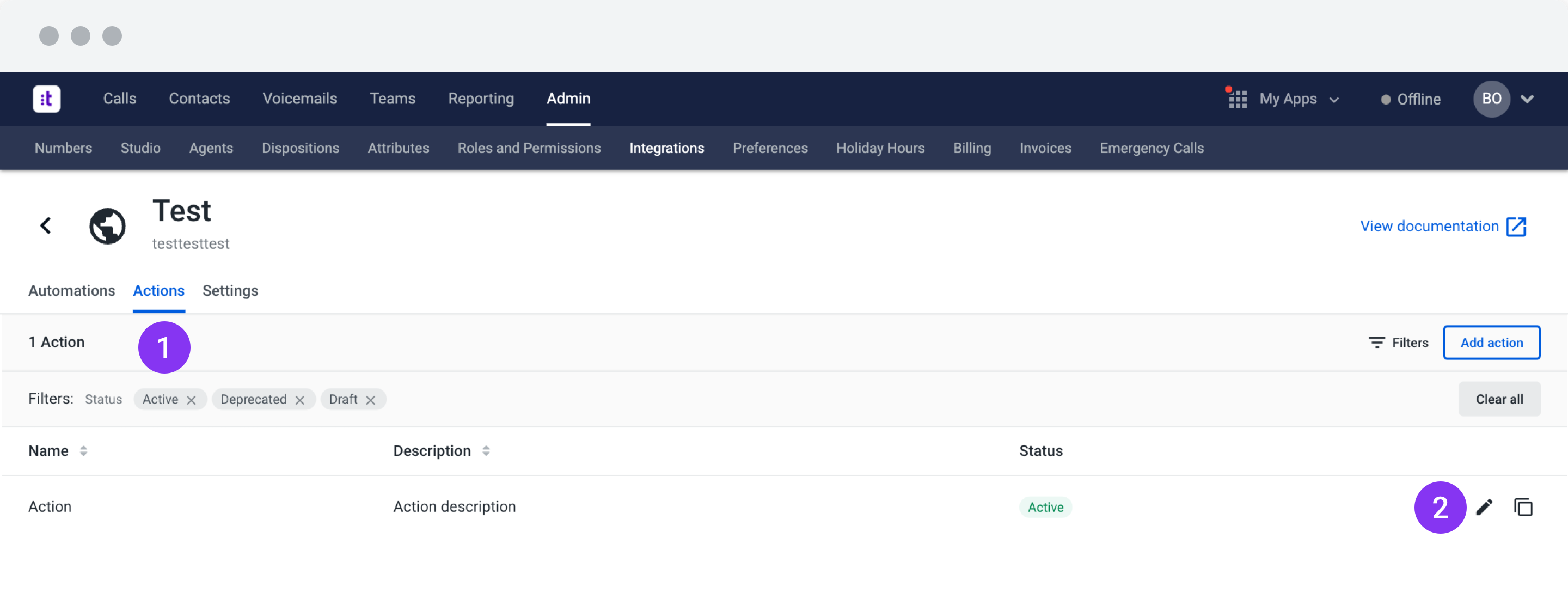Toggle the Offline status indicator
This screenshot has width=1568, height=599.
[x=1410, y=99]
